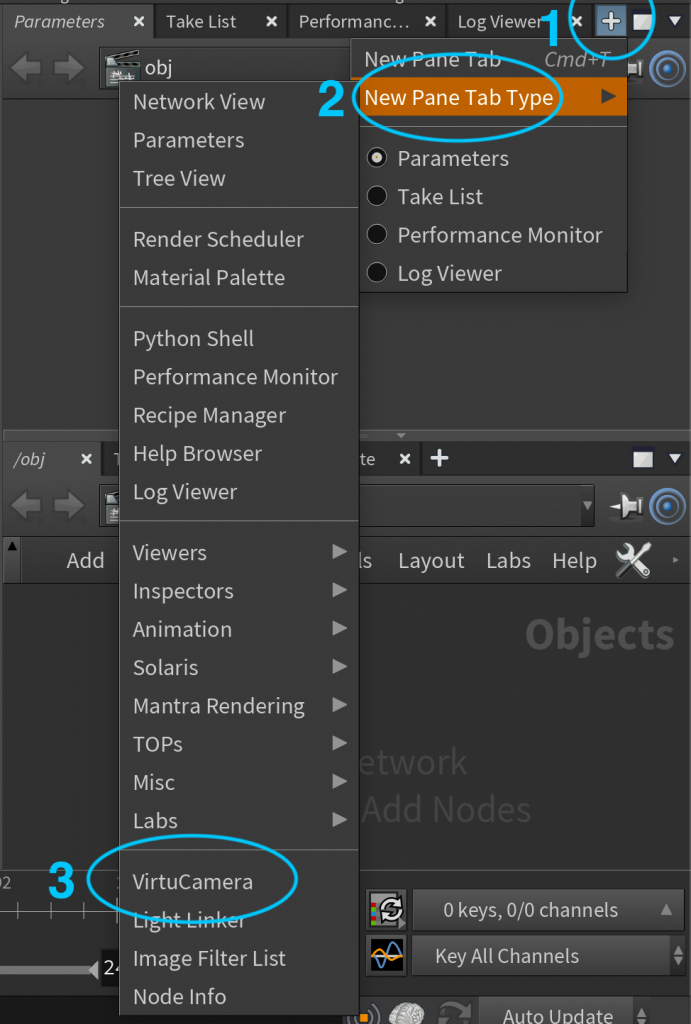691x1024 pixels.
Task: Select the Performance Monitor radio option
Action: click(377, 235)
